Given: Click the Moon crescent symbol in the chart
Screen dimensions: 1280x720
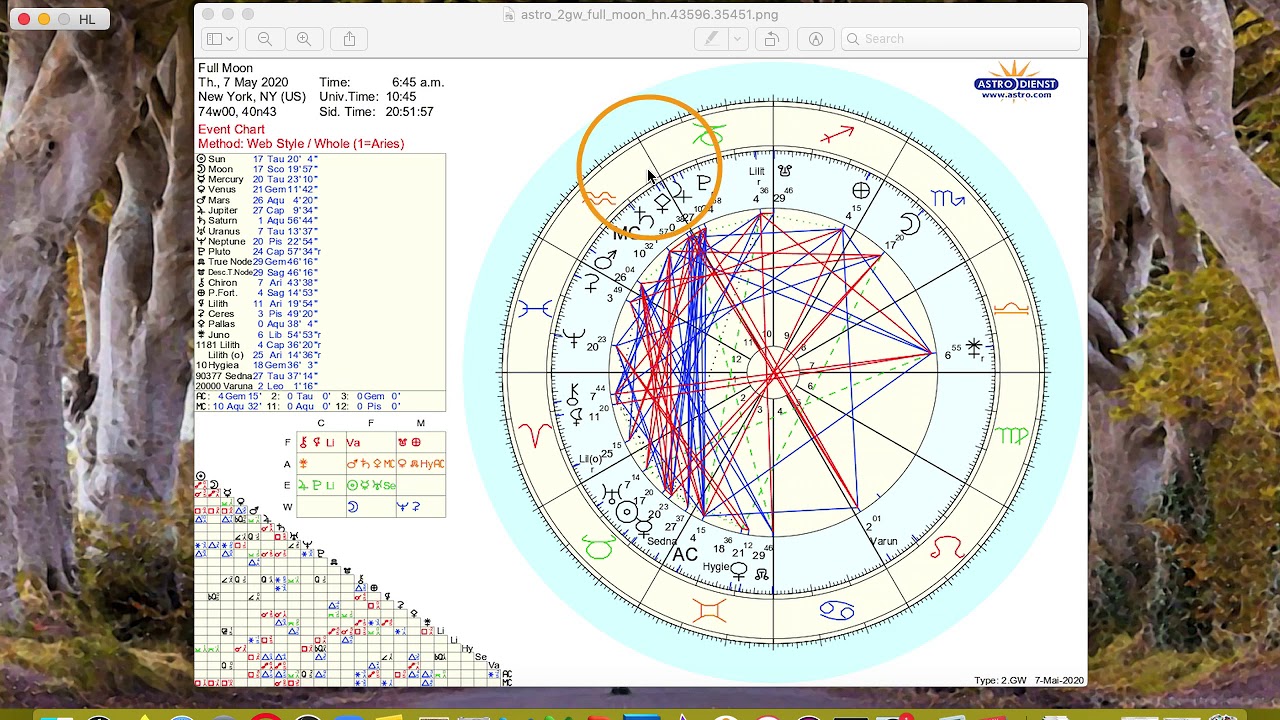Looking at the screenshot, I should [908, 224].
